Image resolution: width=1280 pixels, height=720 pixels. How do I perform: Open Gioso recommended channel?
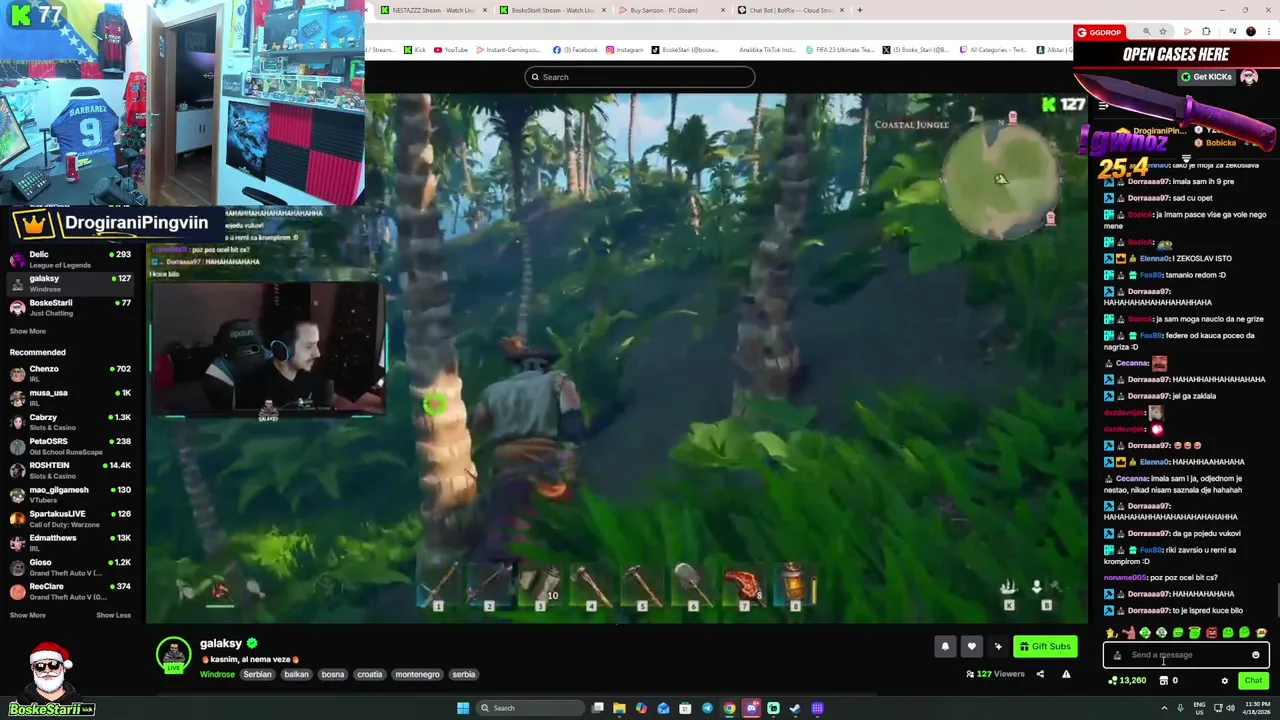point(70,566)
